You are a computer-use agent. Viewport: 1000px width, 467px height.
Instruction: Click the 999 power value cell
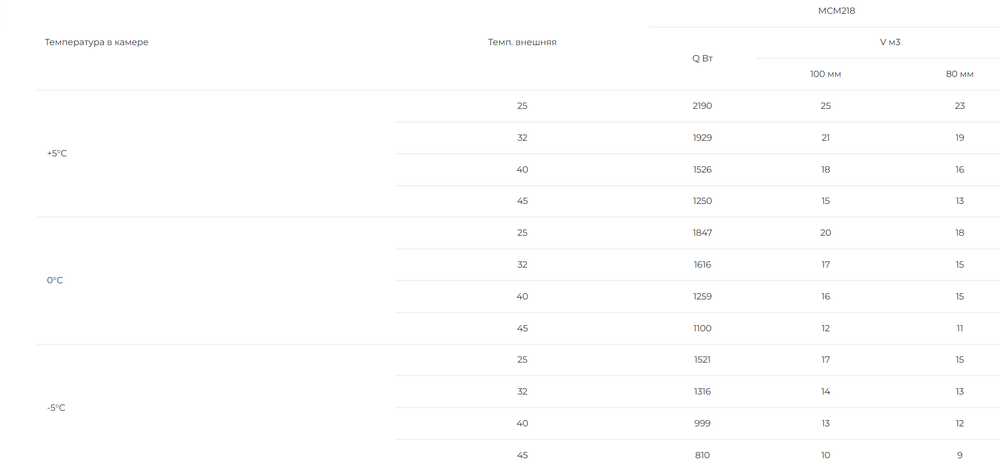tap(702, 424)
